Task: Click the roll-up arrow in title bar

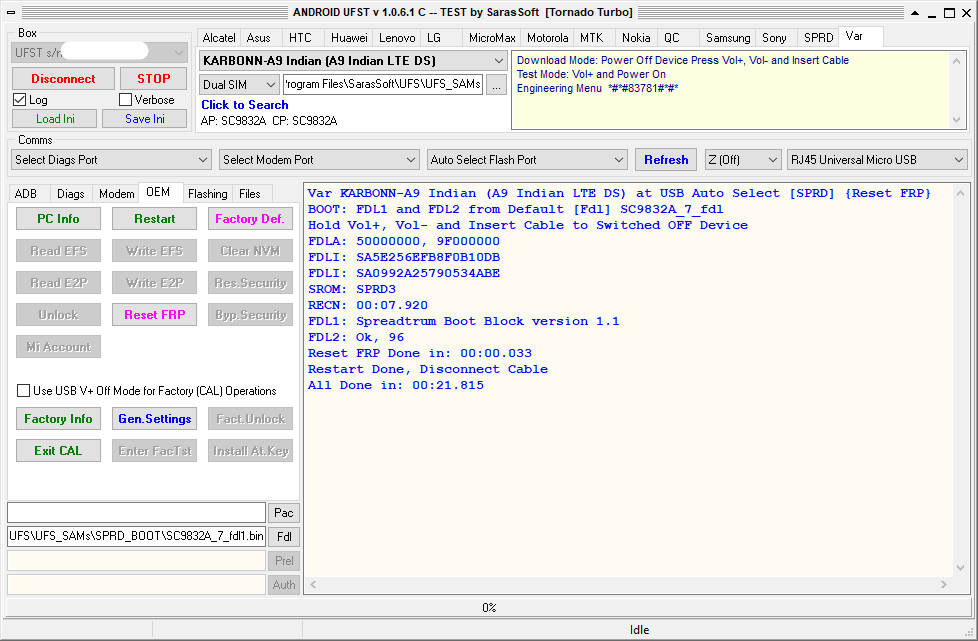Action: pyautogui.click(x=915, y=13)
